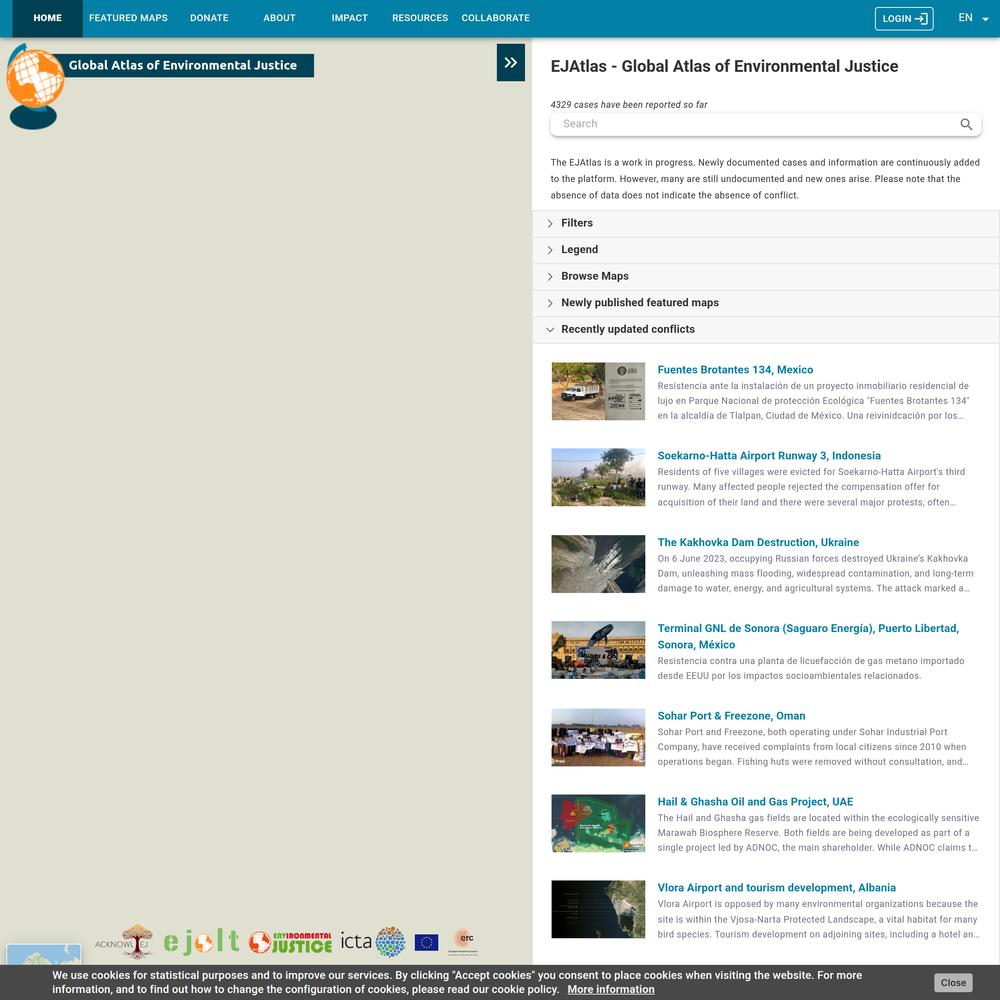Open Hail & Ghasha Oil and Gas Project
1000x1000 pixels.
click(x=755, y=802)
